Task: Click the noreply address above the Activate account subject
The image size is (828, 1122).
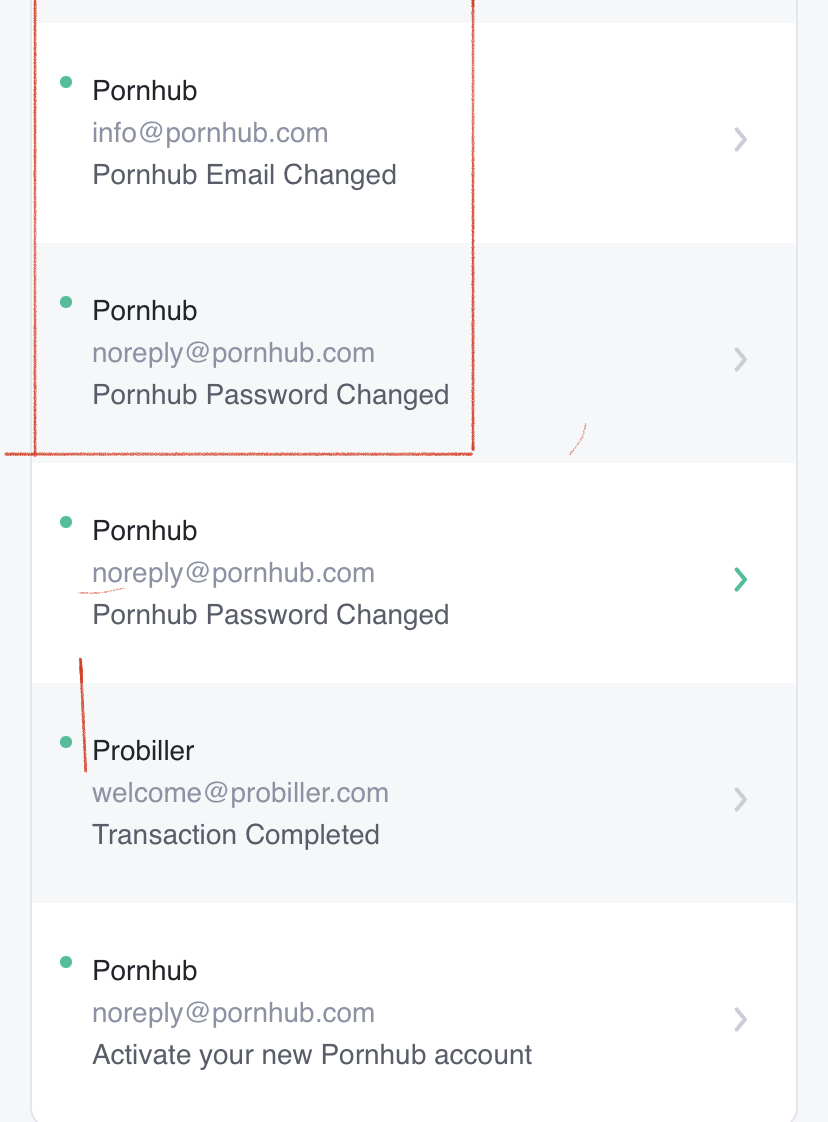Action: point(233,1013)
